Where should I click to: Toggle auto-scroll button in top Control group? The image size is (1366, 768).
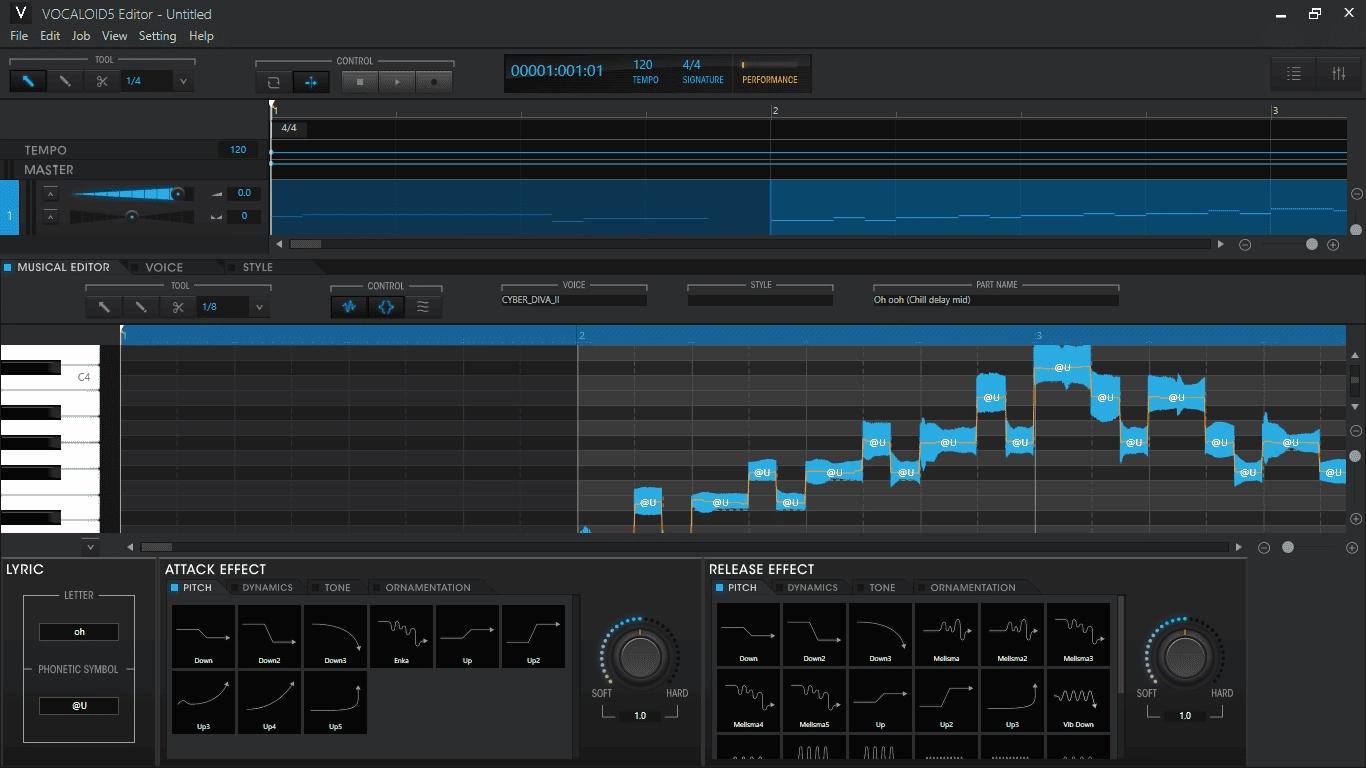click(310, 82)
